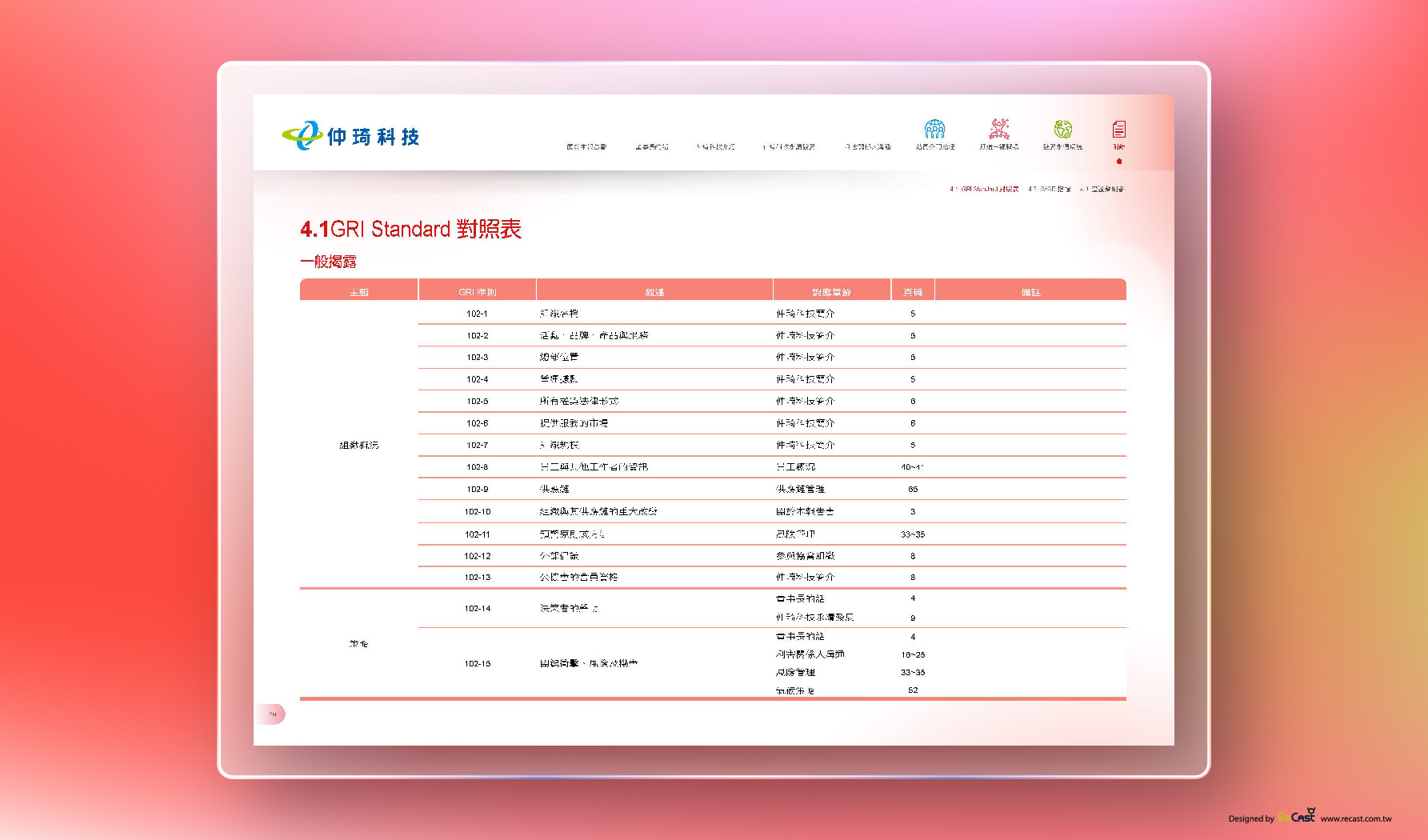Click the 102-15 code cell

(478, 663)
